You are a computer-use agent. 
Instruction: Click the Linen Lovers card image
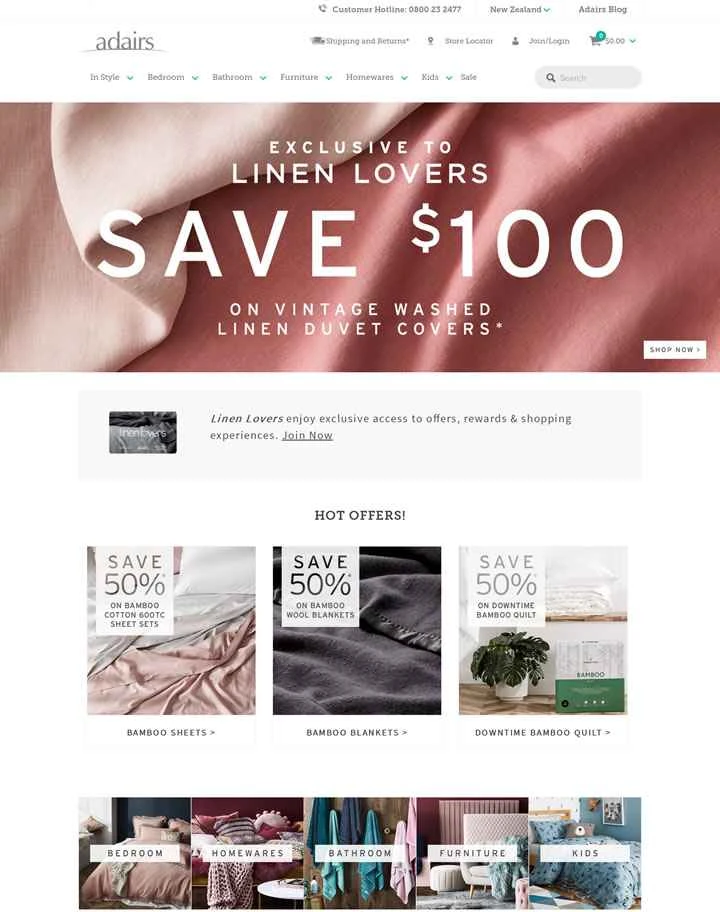[142, 432]
